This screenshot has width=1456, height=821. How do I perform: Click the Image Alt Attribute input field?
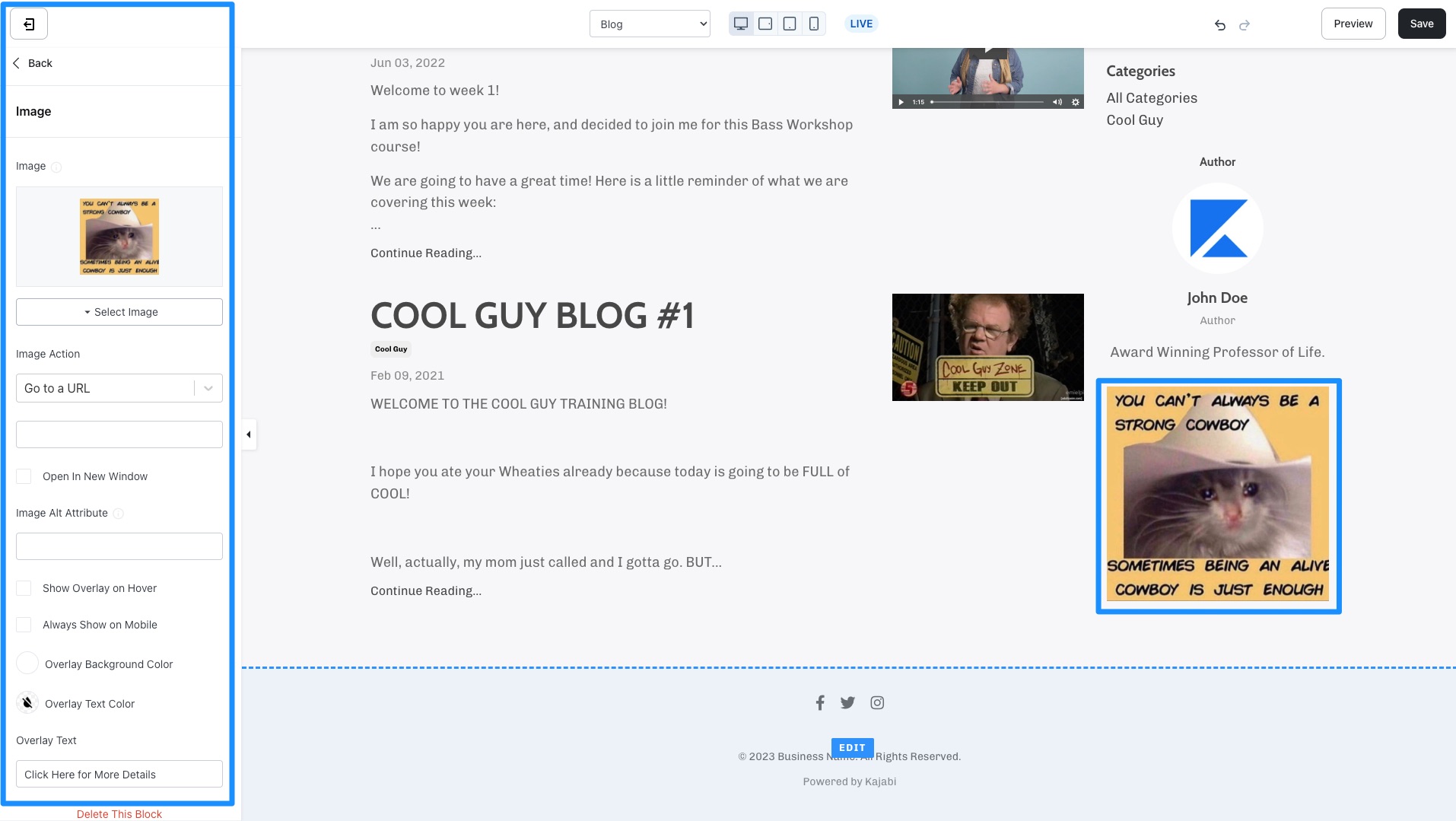pyautogui.click(x=119, y=546)
